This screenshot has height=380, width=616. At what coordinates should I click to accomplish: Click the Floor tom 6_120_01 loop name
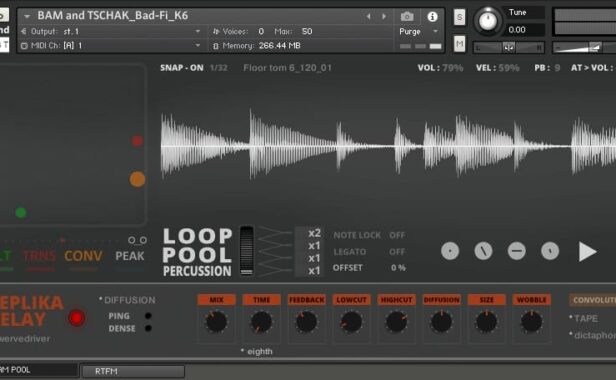click(287, 68)
